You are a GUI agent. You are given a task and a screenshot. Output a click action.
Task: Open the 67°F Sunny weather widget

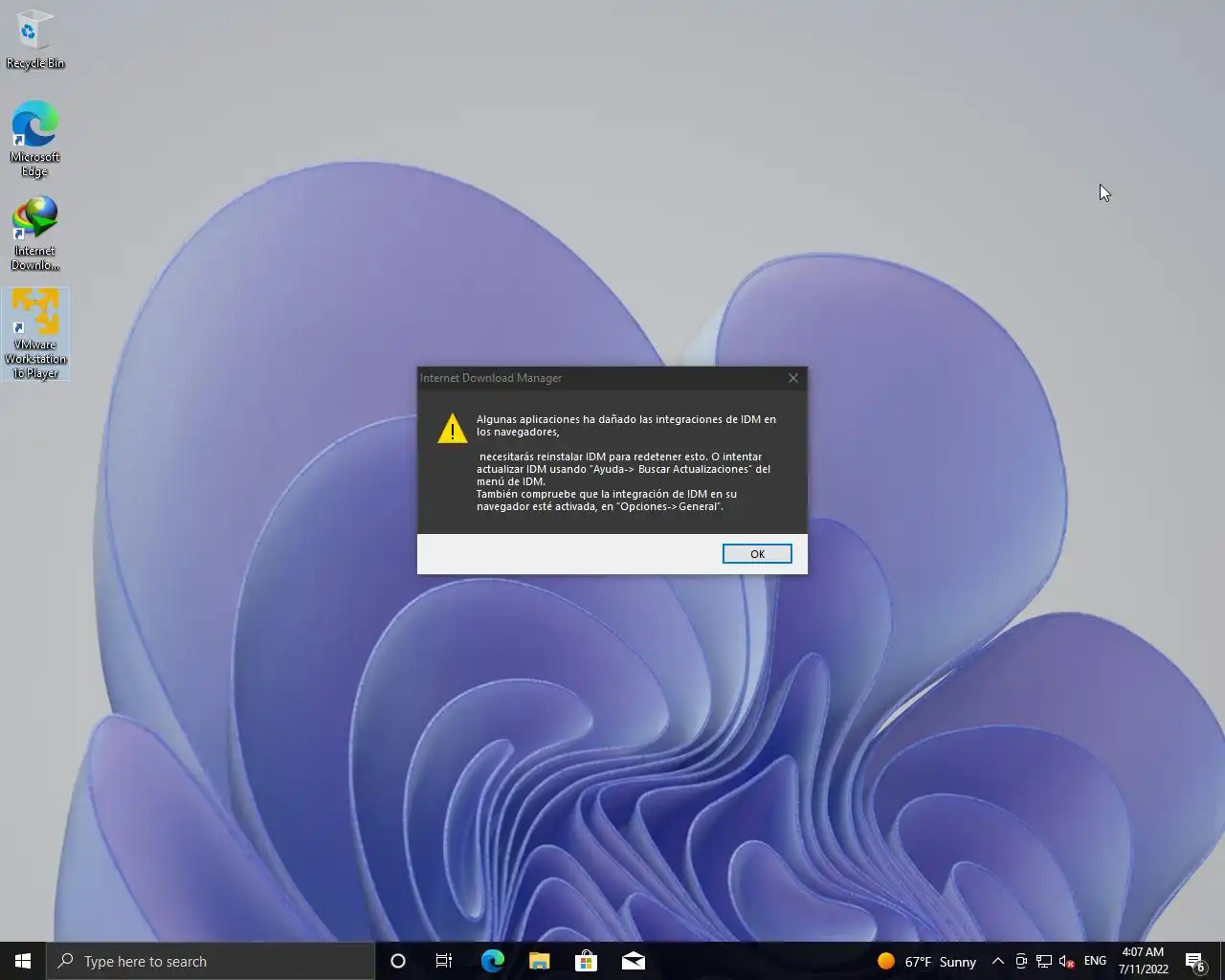tap(926, 961)
